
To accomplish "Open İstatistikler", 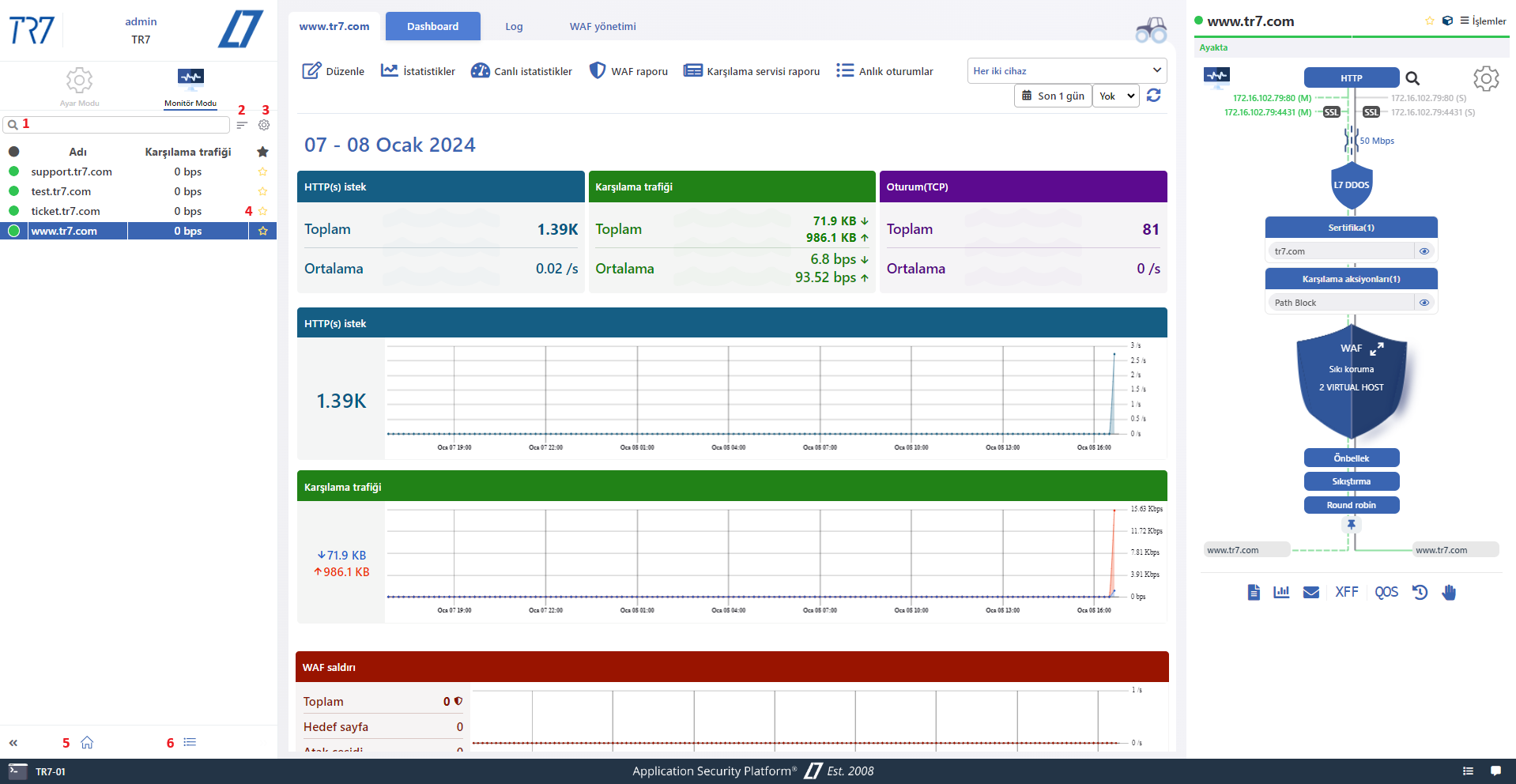I will (x=418, y=71).
